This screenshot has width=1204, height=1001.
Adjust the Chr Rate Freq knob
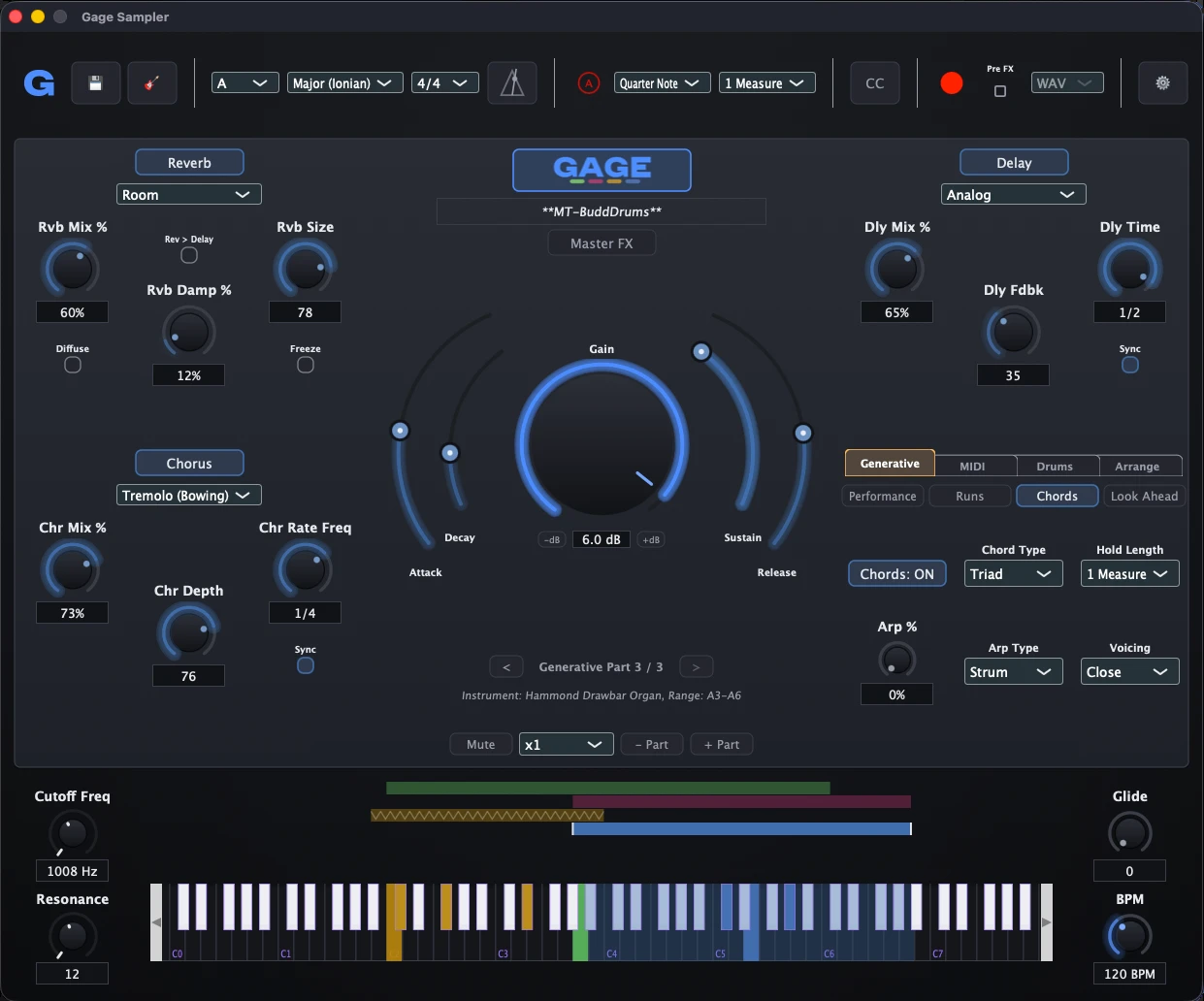click(x=305, y=569)
